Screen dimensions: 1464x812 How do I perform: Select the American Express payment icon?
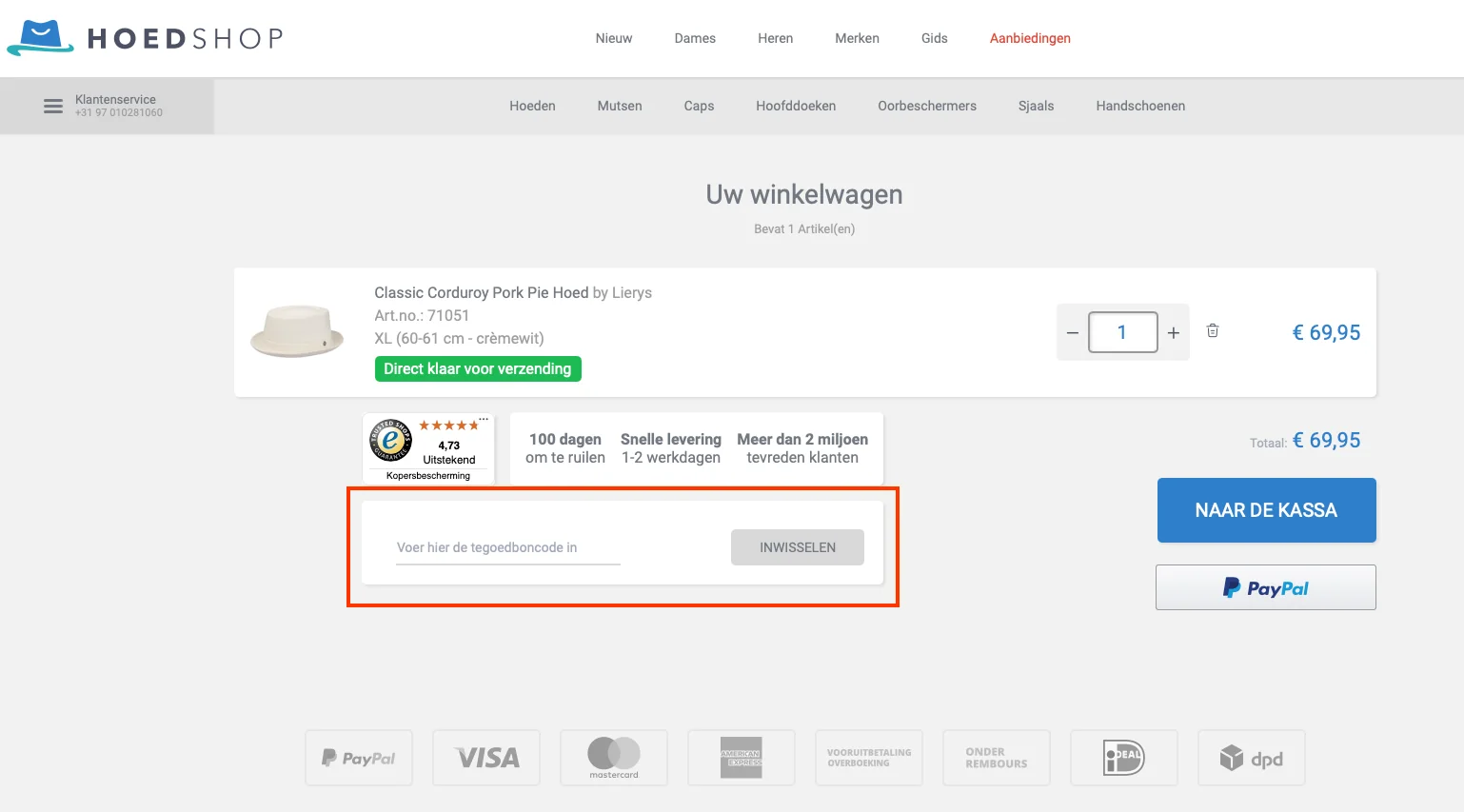pos(742,757)
